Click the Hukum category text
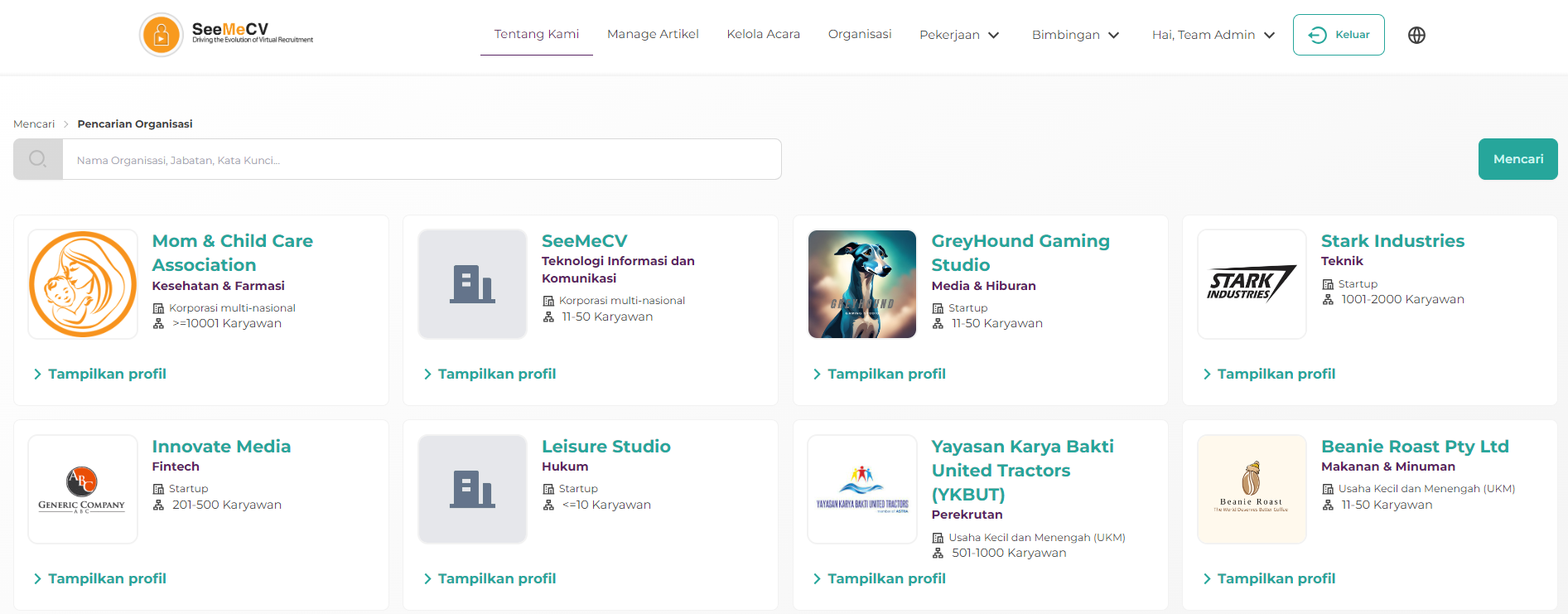This screenshot has width=1568, height=614. point(565,467)
